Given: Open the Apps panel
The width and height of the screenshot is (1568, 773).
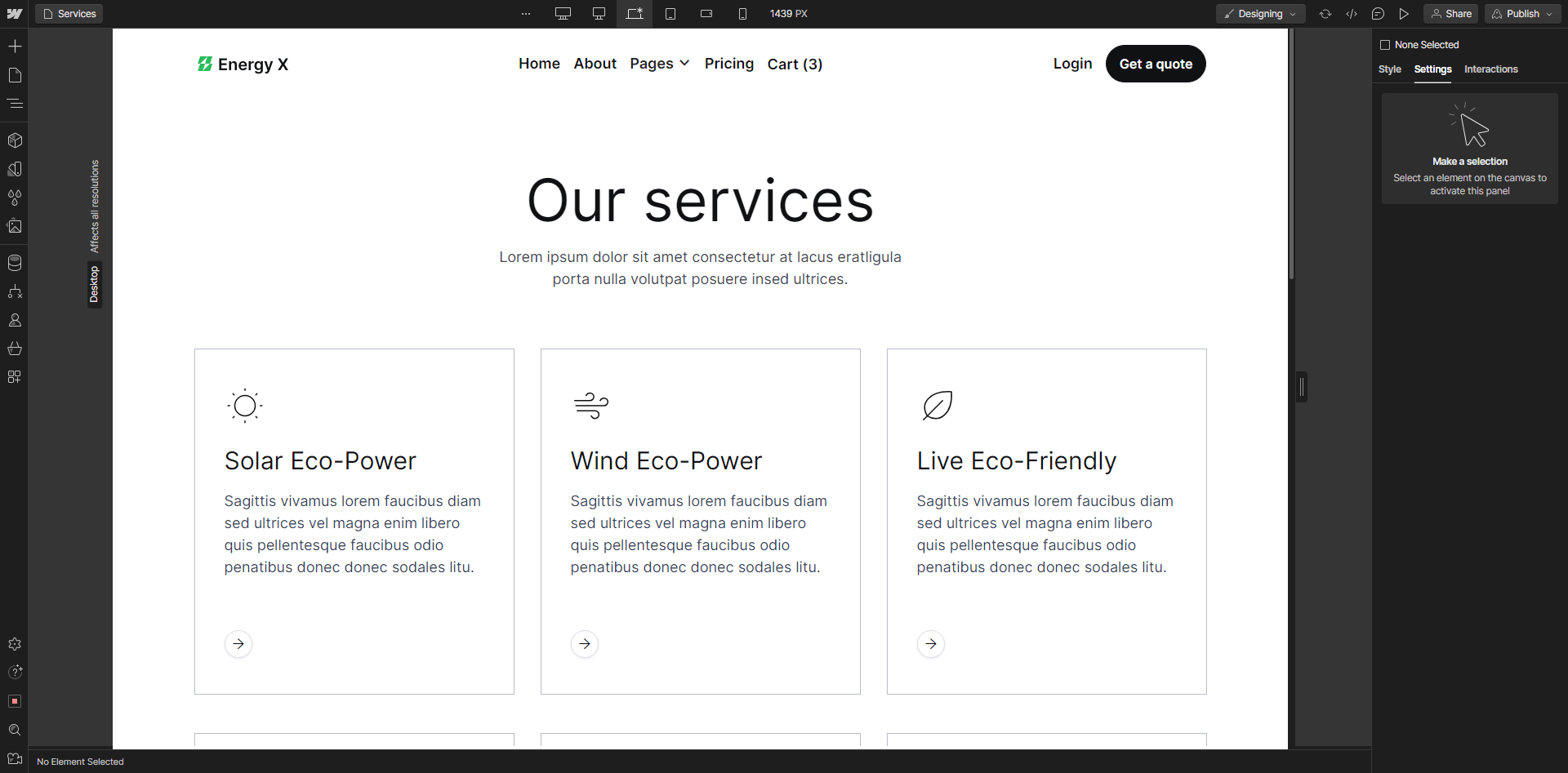Looking at the screenshot, I should click(15, 376).
